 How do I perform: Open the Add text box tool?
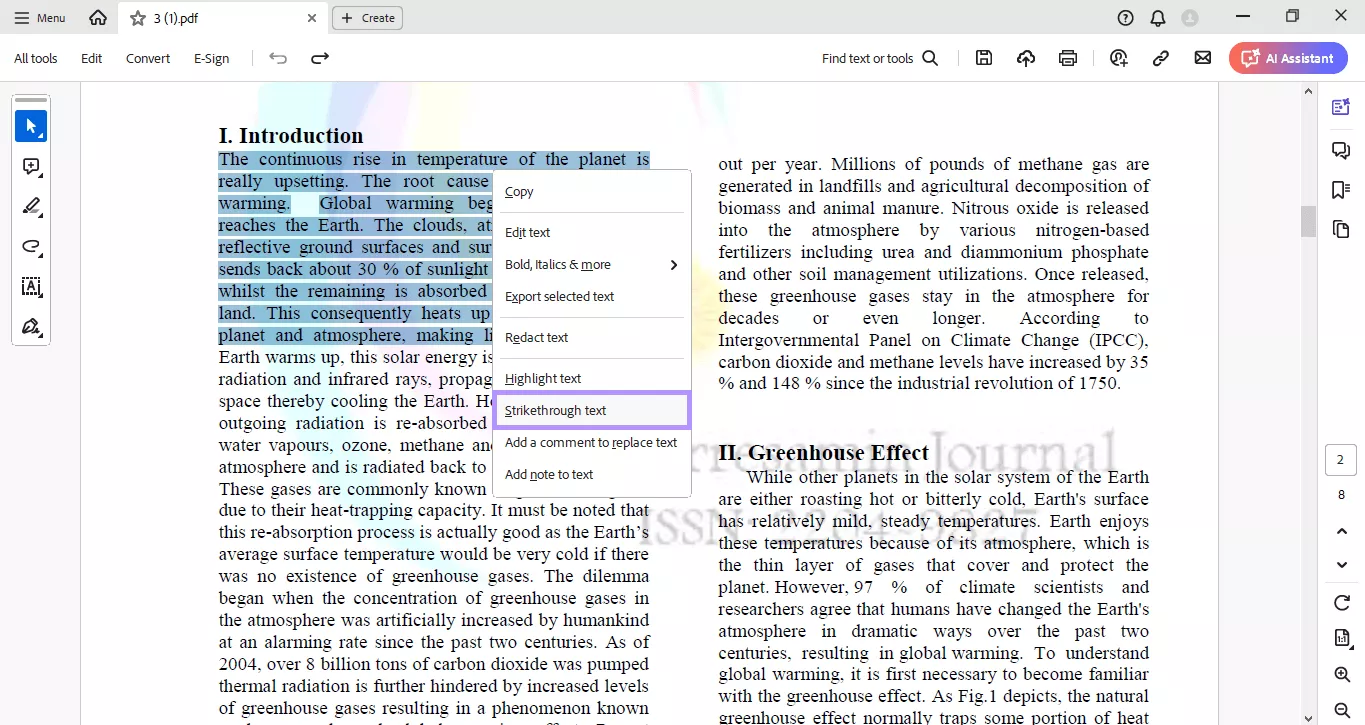(x=31, y=287)
